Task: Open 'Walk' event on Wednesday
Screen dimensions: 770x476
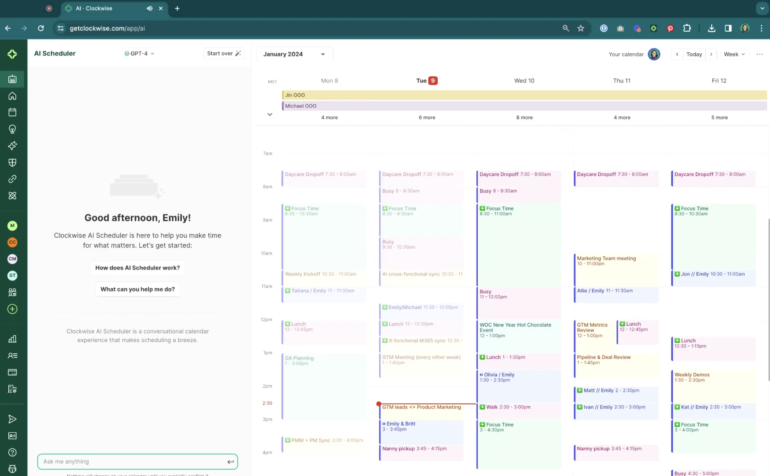Action: coord(518,411)
